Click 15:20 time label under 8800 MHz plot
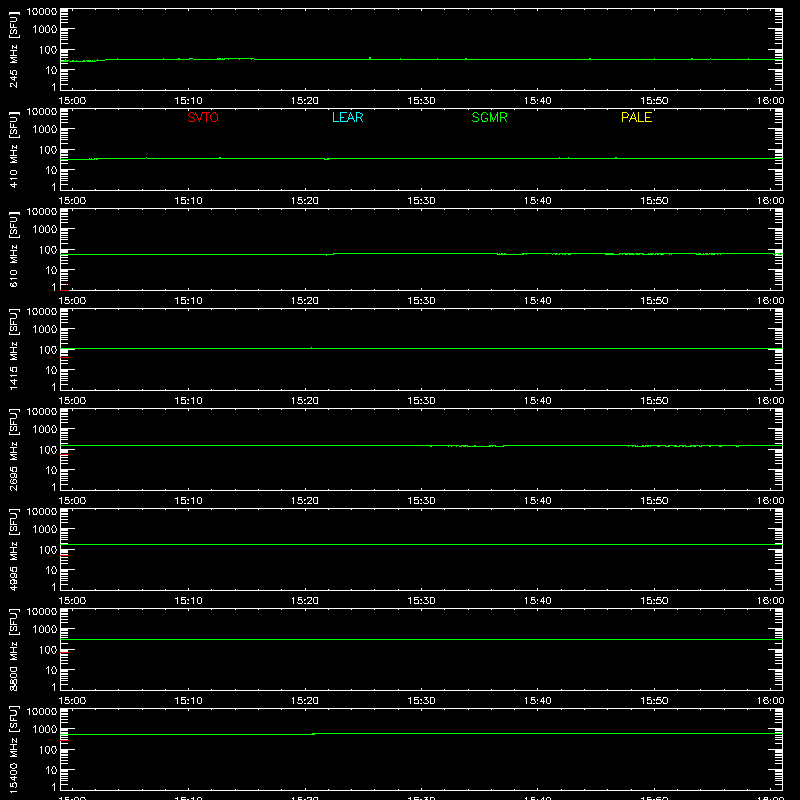Viewport: 800px width, 800px height. (305, 701)
